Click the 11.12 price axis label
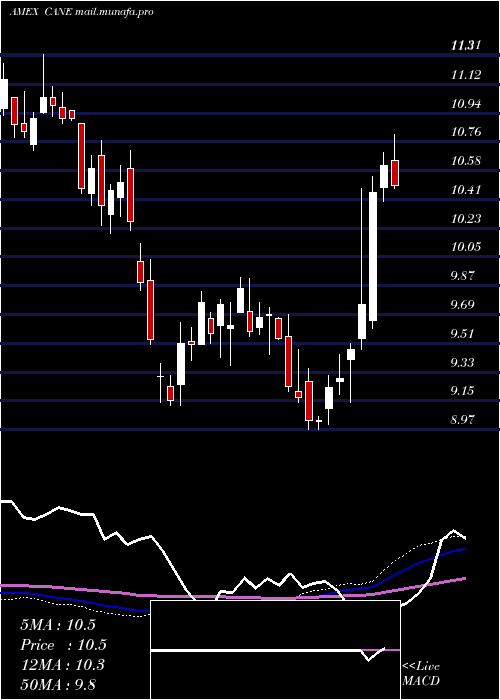 tap(466, 75)
